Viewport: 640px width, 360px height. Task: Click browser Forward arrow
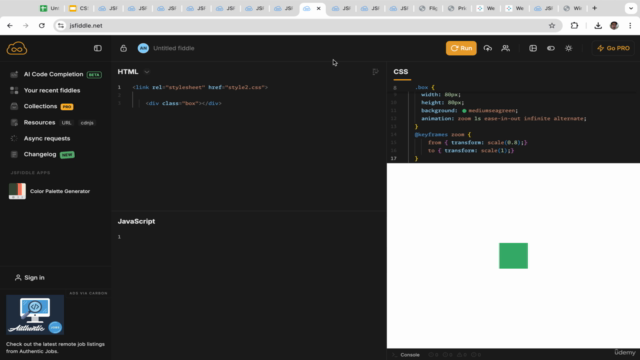click(x=26, y=25)
